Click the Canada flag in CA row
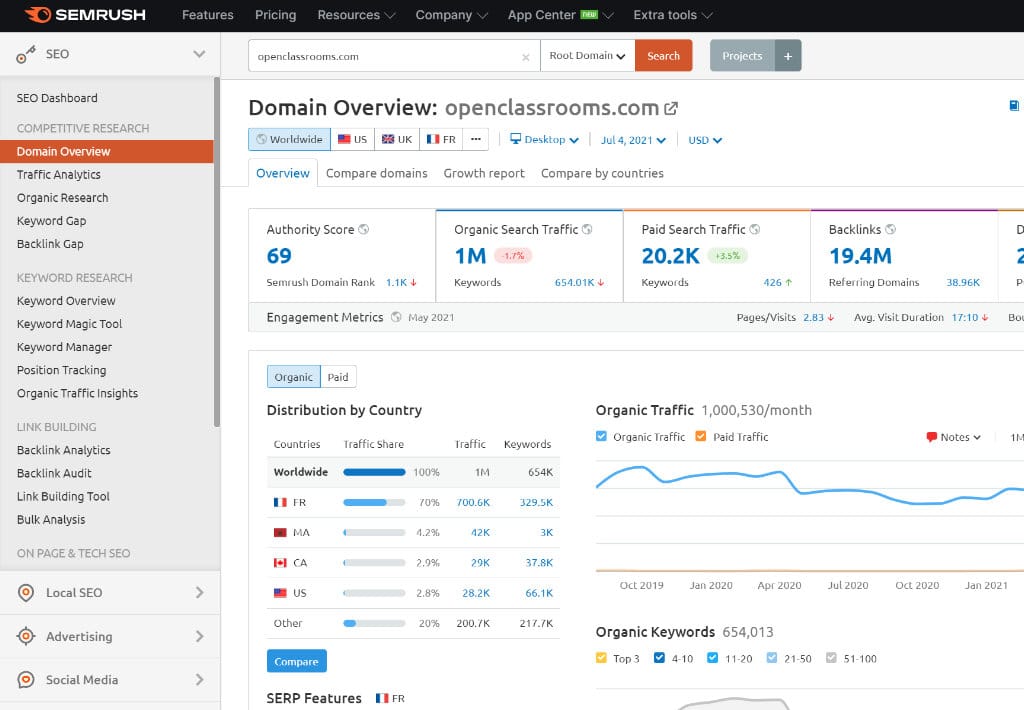This screenshot has width=1024, height=710. (x=280, y=562)
